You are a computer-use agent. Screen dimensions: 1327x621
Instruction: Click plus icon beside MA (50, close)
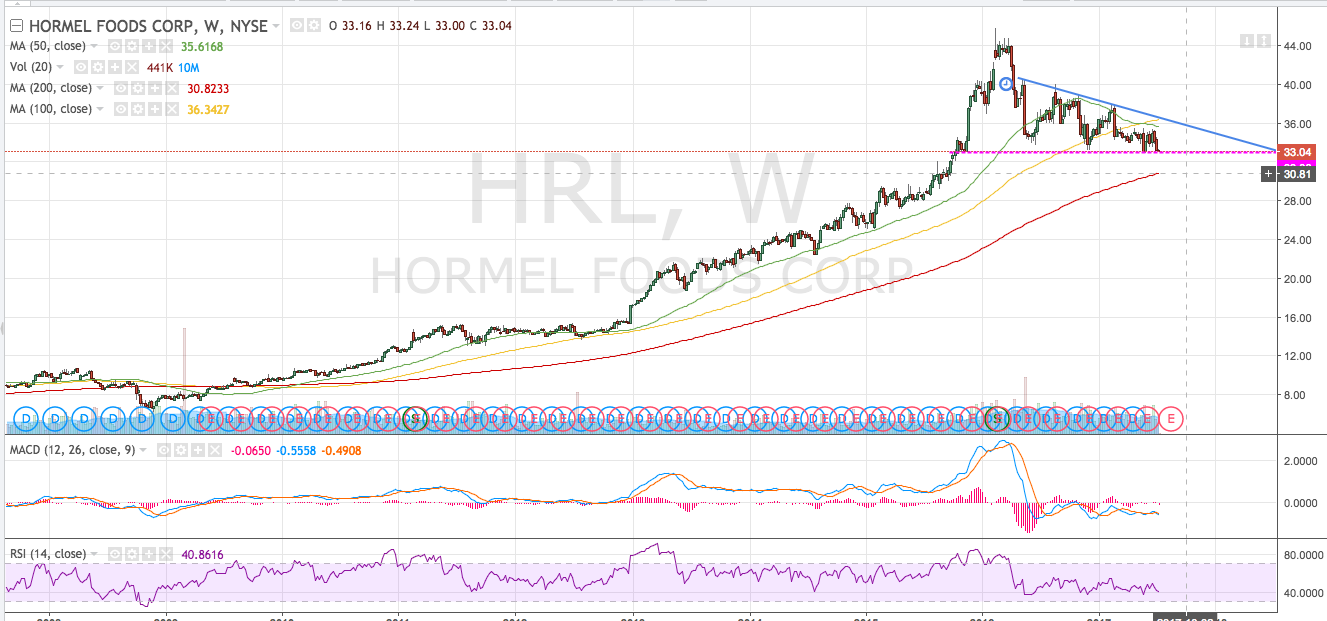[147, 46]
